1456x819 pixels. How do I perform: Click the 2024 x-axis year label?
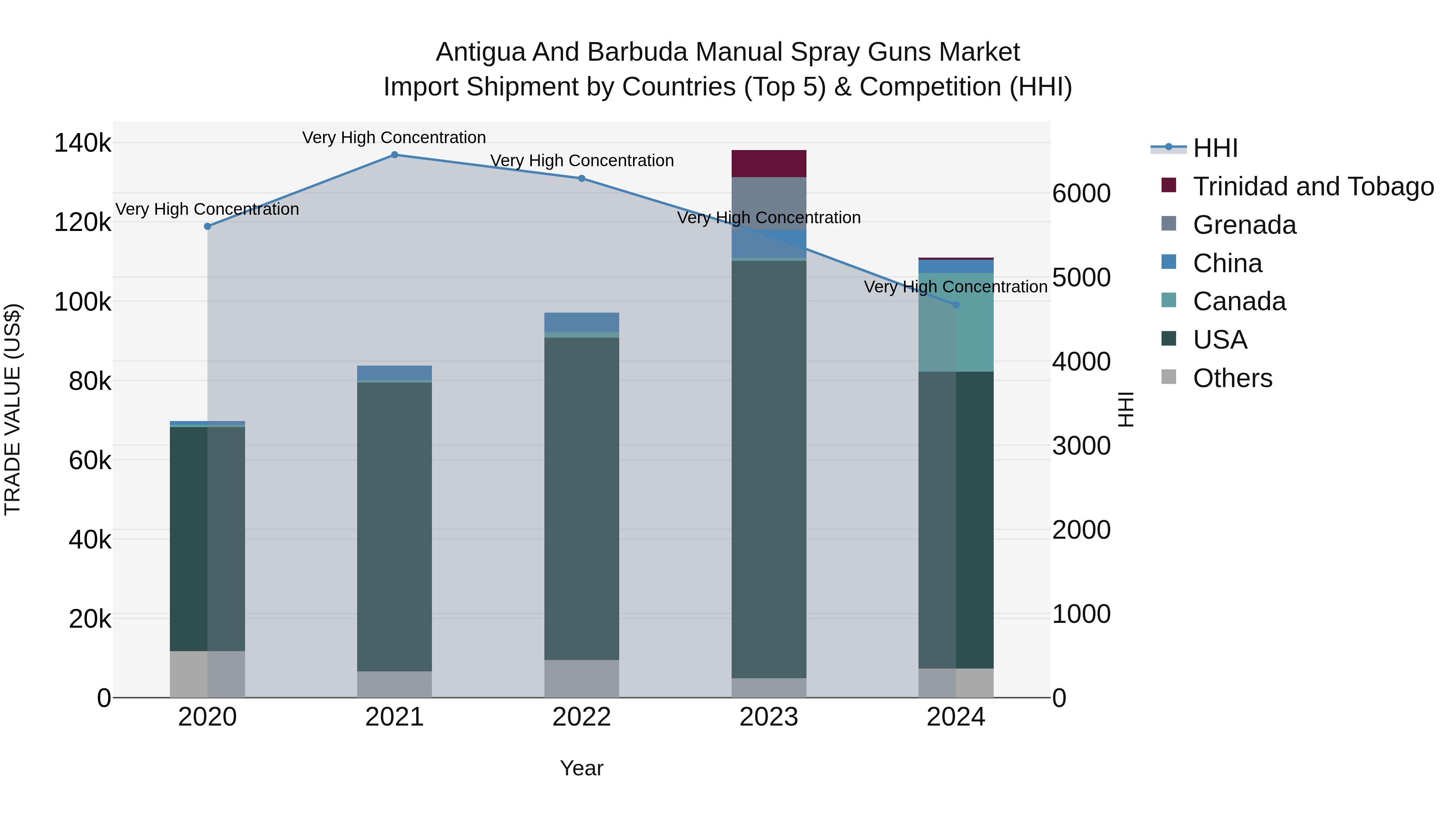point(956,717)
